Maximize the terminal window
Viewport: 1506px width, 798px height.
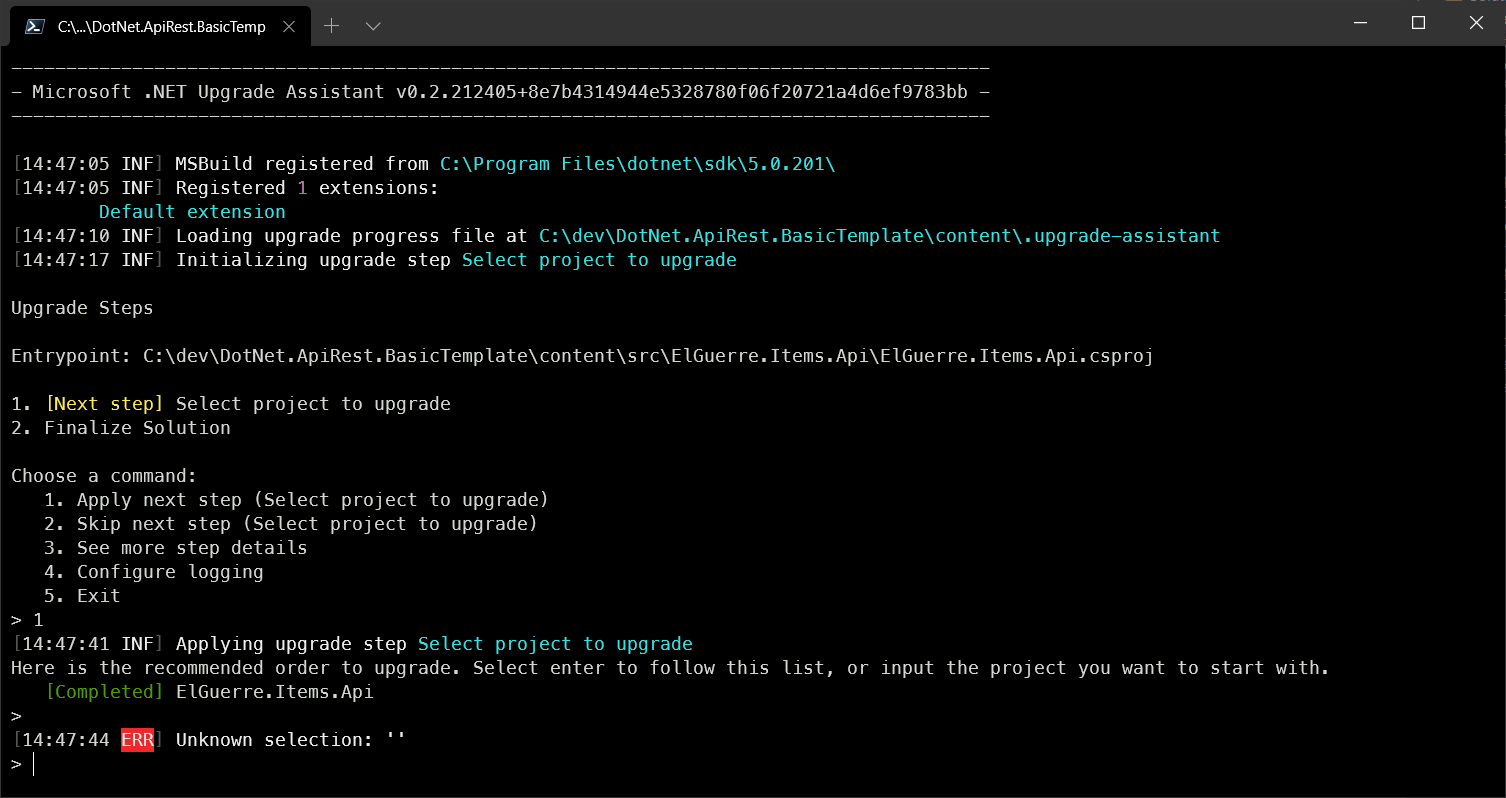[1418, 23]
